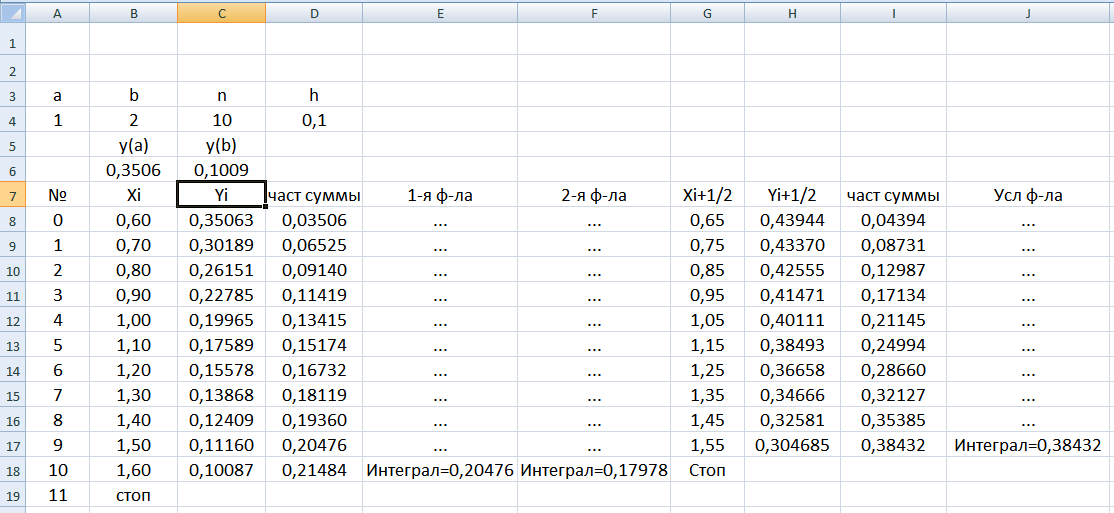Image resolution: width=1114 pixels, height=513 pixels.
Task: Click the Xi+1/2 header cell
Action: tap(708, 195)
